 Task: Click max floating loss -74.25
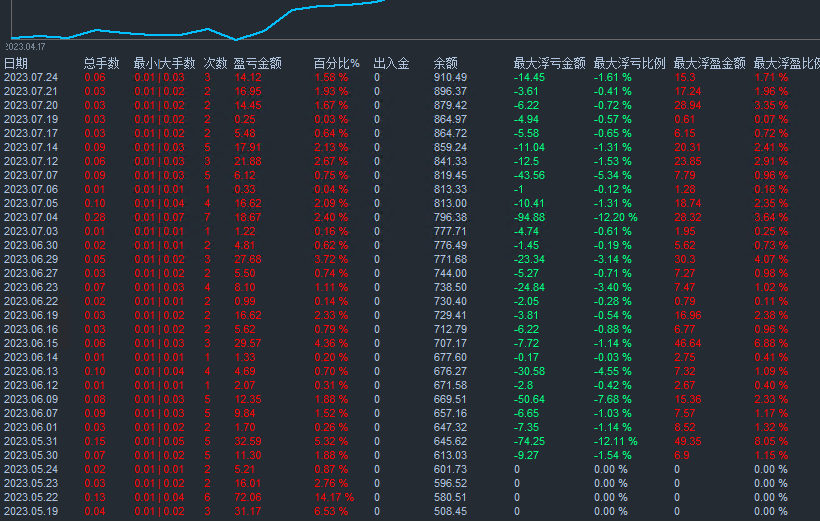[529, 441]
